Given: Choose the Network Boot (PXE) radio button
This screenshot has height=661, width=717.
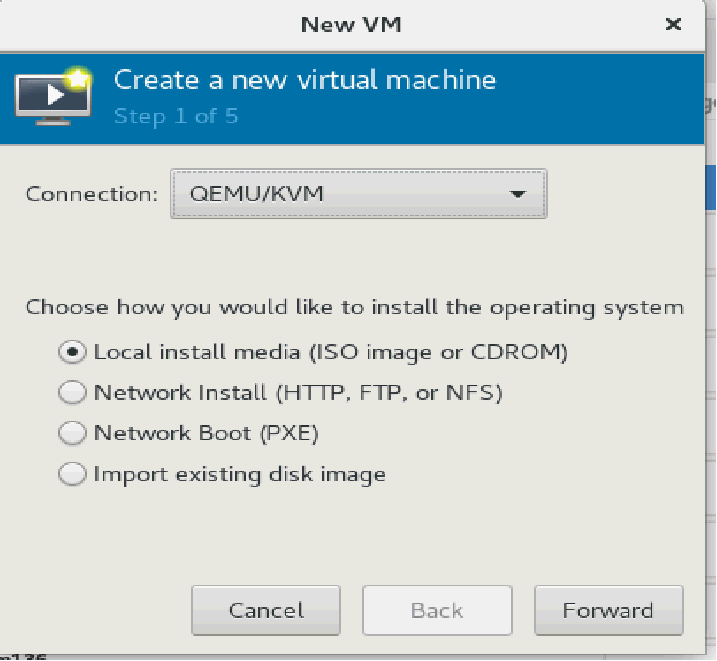Looking at the screenshot, I should tap(72, 434).
